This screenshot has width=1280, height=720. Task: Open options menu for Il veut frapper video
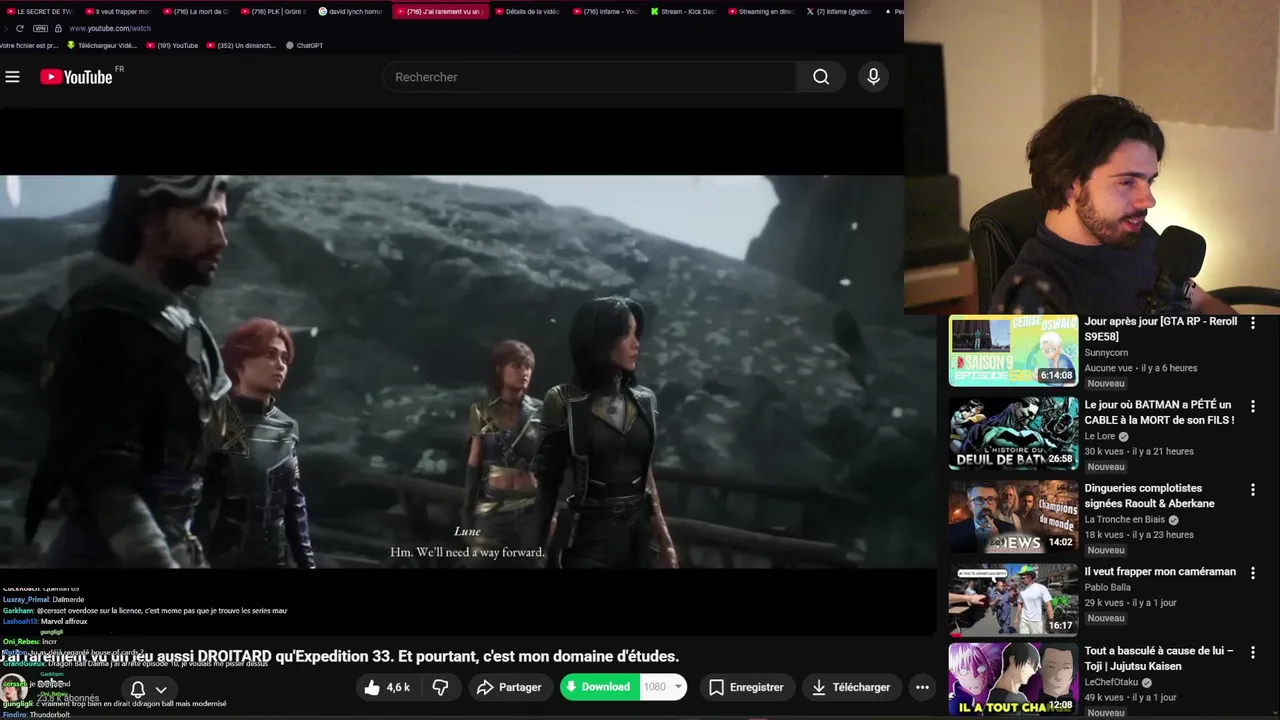pos(1252,573)
